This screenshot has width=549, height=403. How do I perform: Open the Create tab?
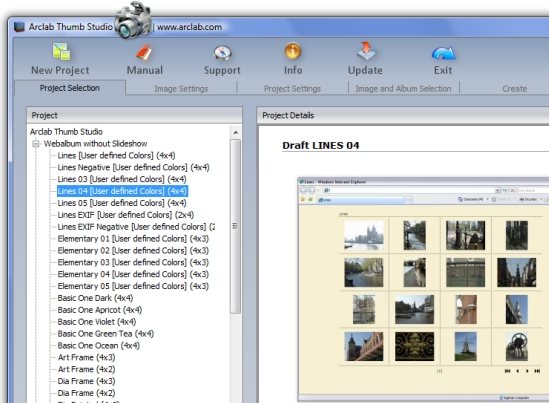pyautogui.click(x=514, y=89)
